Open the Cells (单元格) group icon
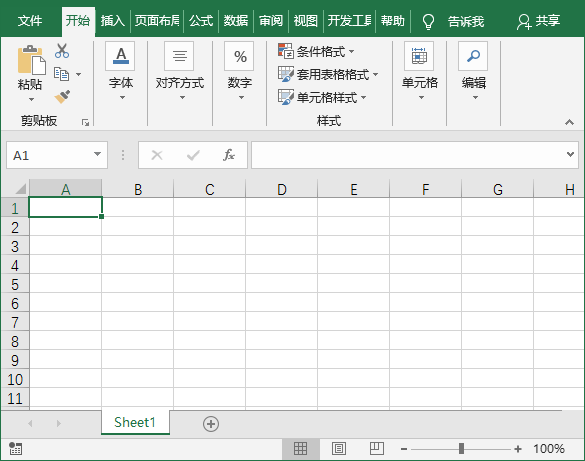Image resolution: width=585 pixels, height=461 pixels. [419, 56]
